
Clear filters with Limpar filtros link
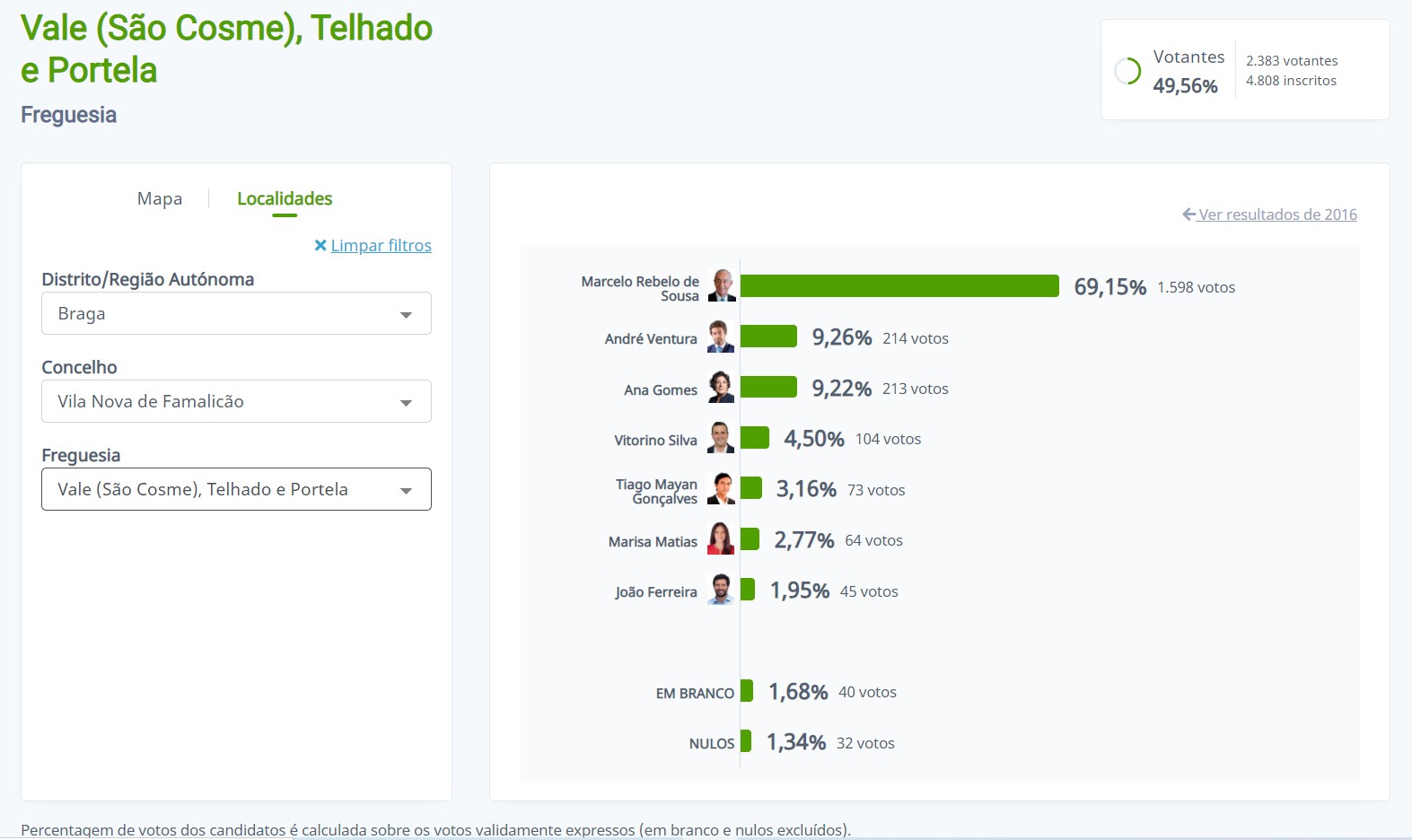pyautogui.click(x=381, y=246)
